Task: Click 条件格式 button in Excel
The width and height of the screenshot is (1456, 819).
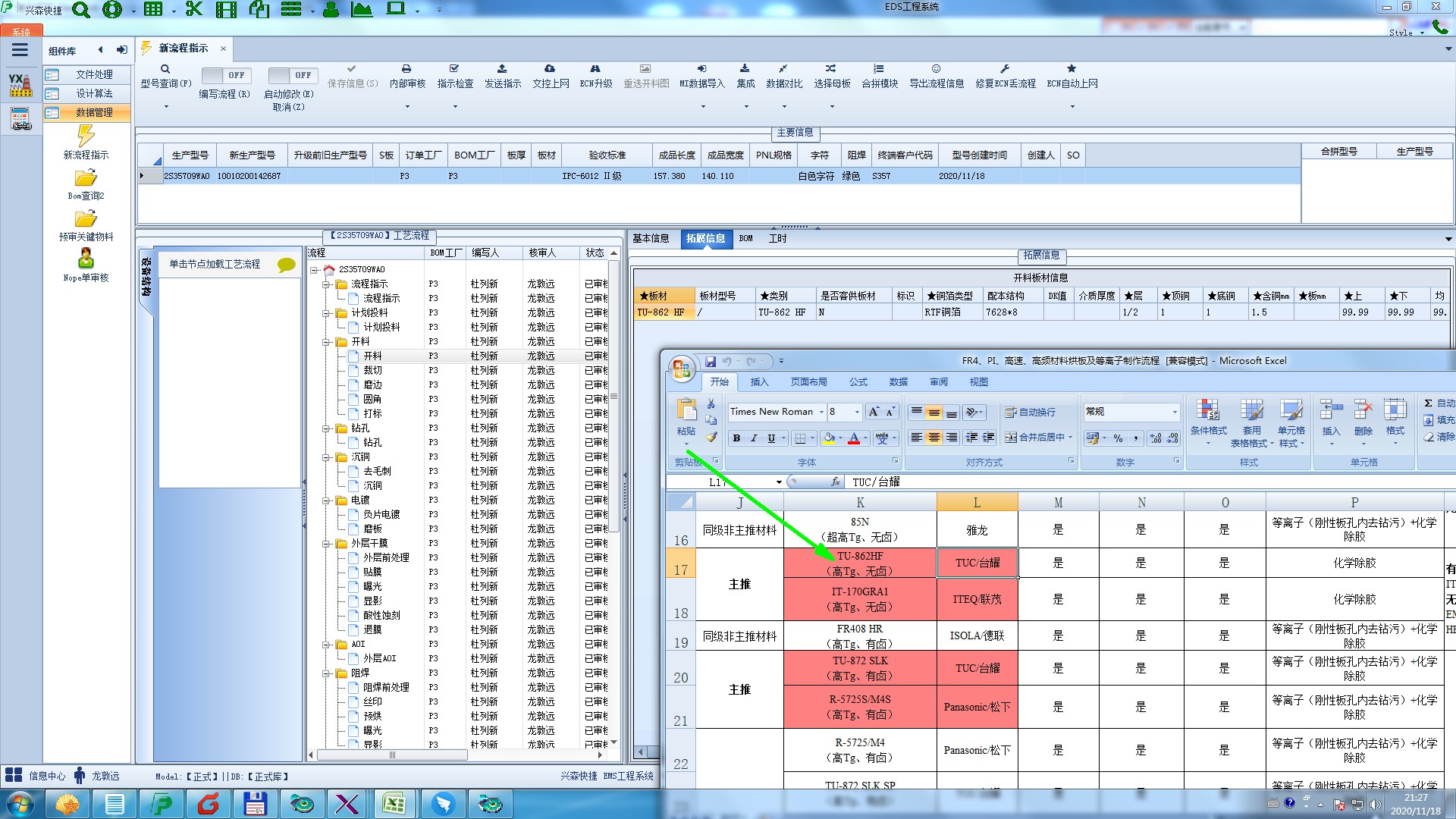Action: (x=1208, y=422)
